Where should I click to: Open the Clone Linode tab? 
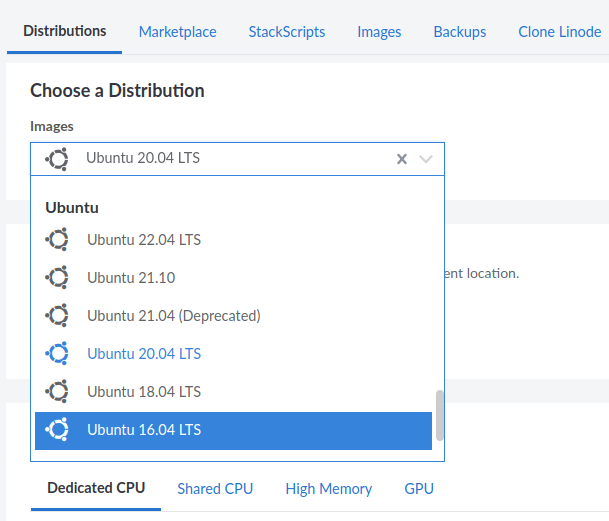[x=559, y=32]
